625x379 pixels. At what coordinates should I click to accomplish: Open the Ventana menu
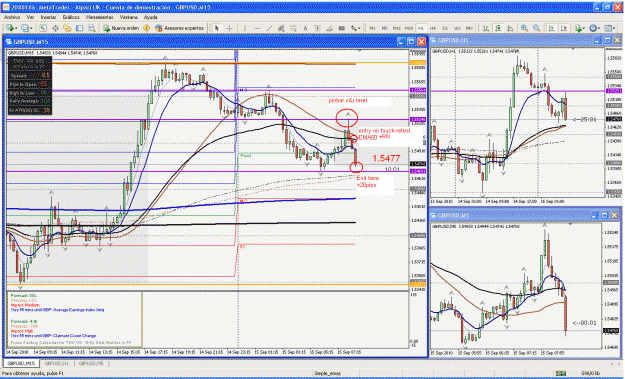[129, 18]
